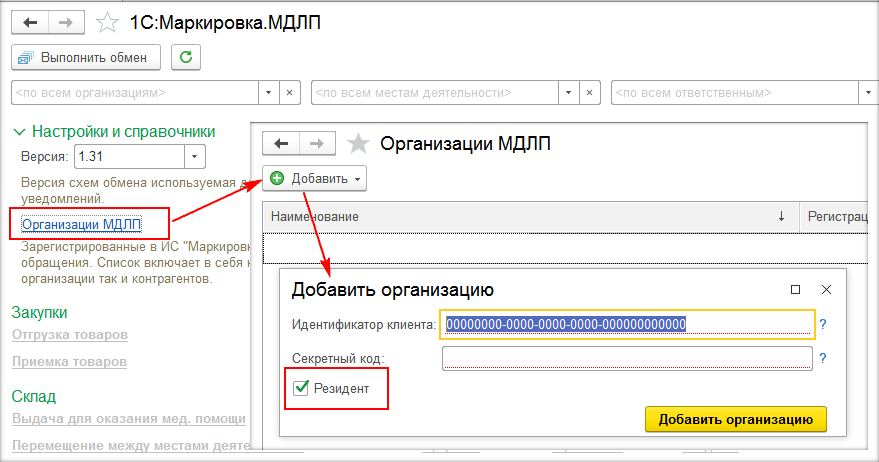Click the 'по всем ответственным' filter field

coord(735,93)
